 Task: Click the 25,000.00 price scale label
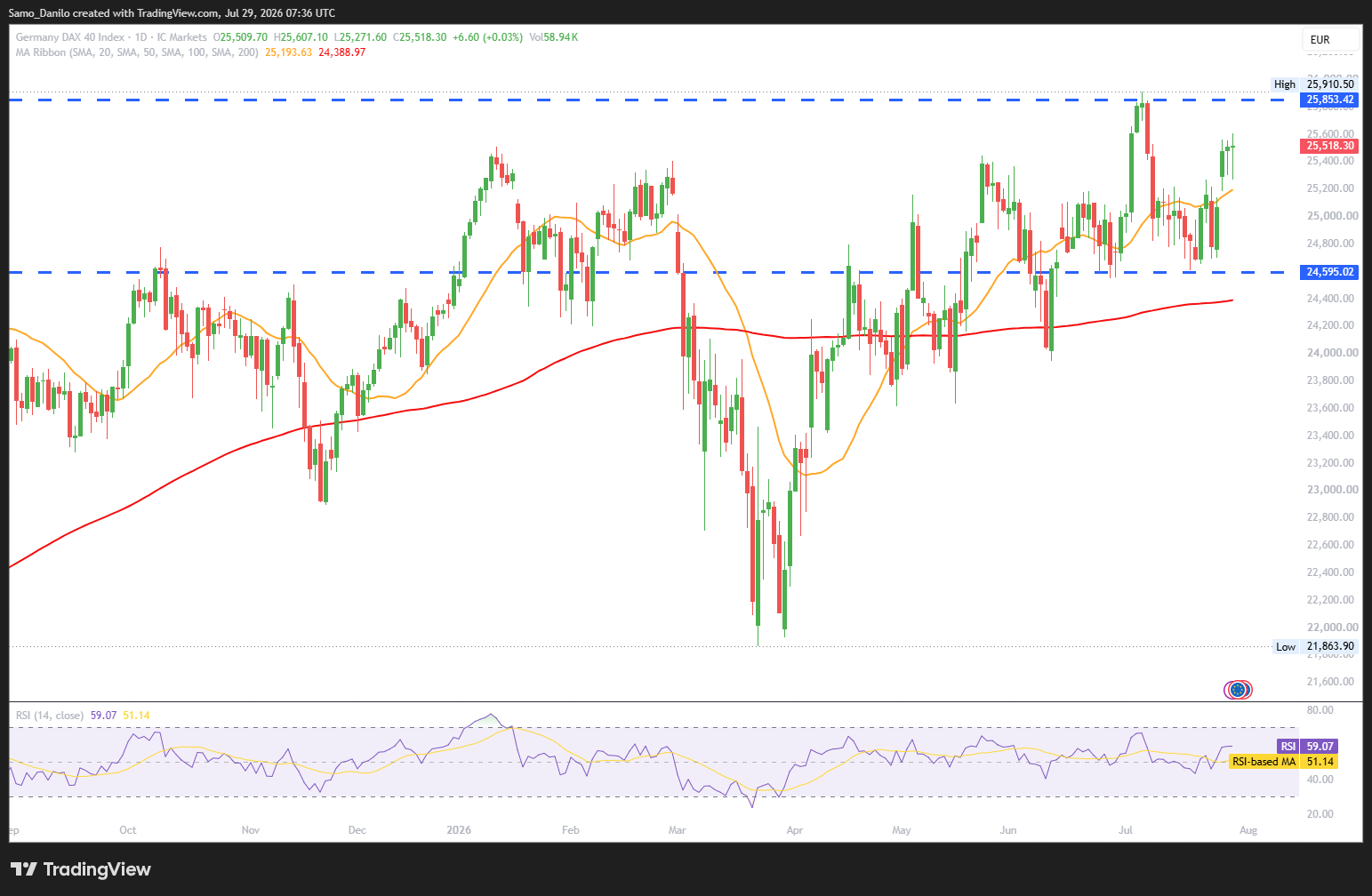click(1332, 216)
